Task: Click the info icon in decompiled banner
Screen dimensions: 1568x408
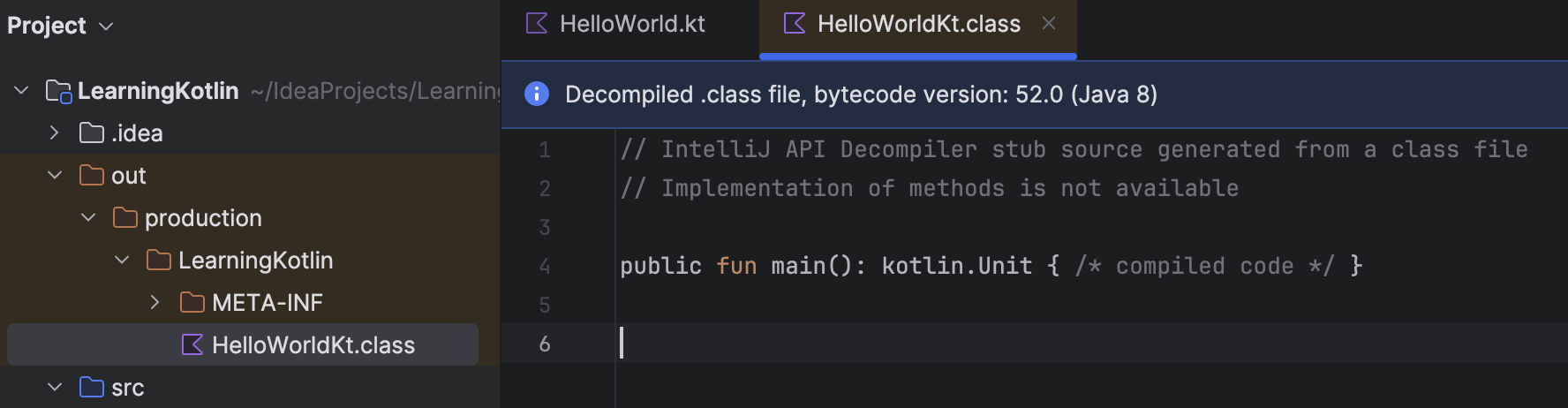Action: click(x=537, y=94)
